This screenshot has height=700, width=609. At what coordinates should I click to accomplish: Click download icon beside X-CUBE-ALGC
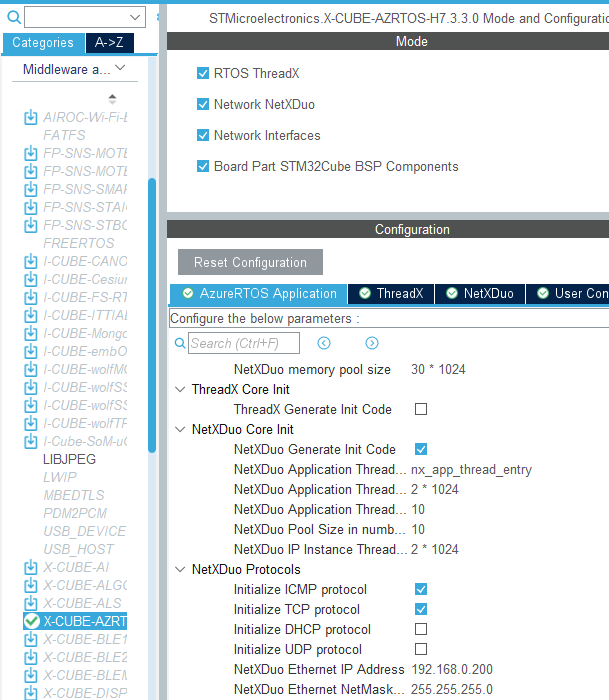[30, 585]
